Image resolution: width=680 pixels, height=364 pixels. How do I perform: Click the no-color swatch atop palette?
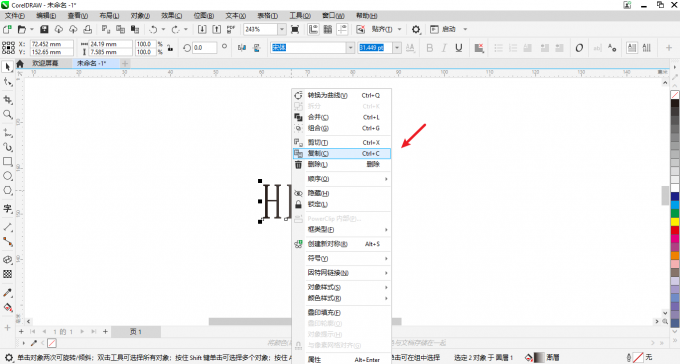point(675,95)
